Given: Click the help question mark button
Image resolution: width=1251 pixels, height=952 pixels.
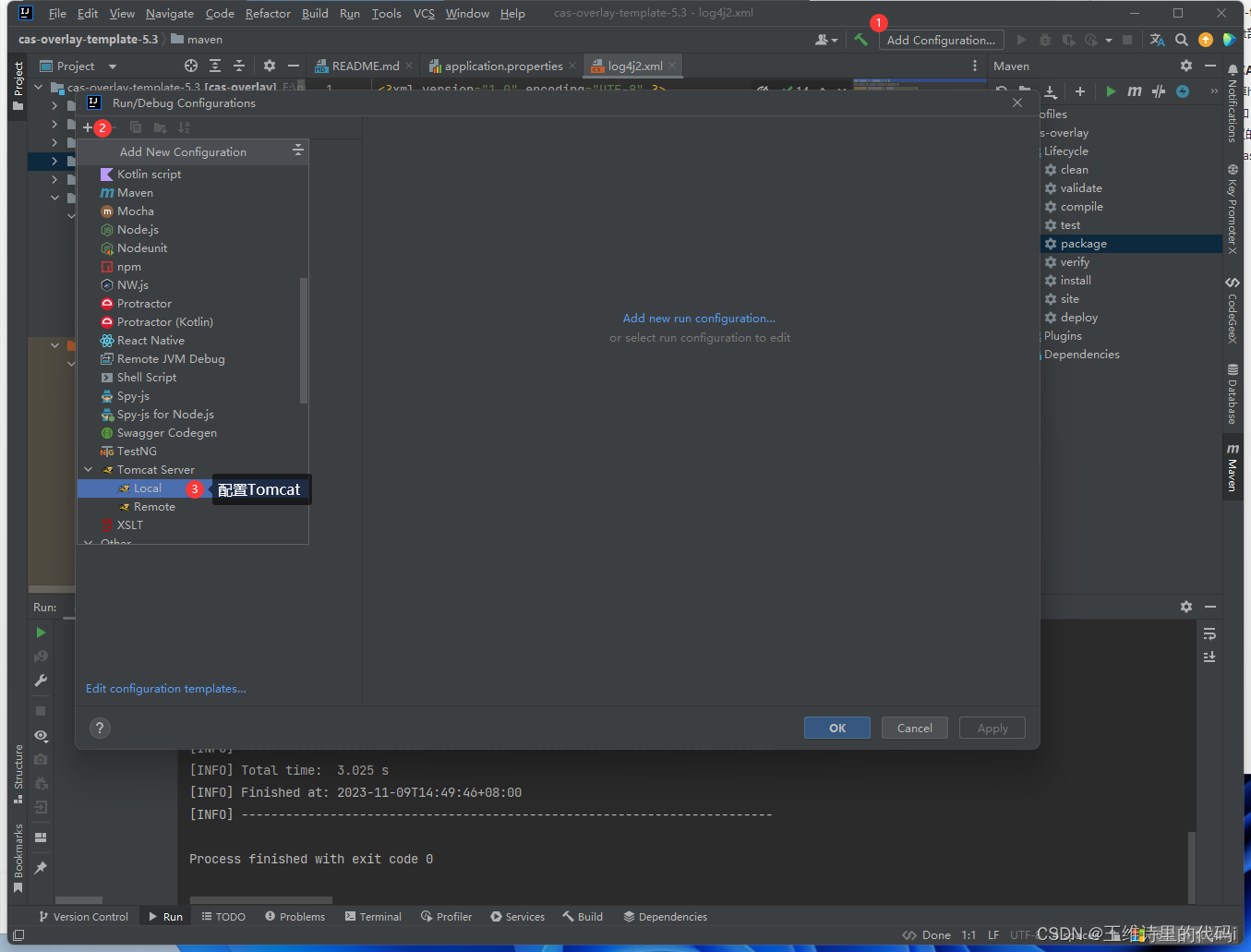Looking at the screenshot, I should click(x=100, y=728).
